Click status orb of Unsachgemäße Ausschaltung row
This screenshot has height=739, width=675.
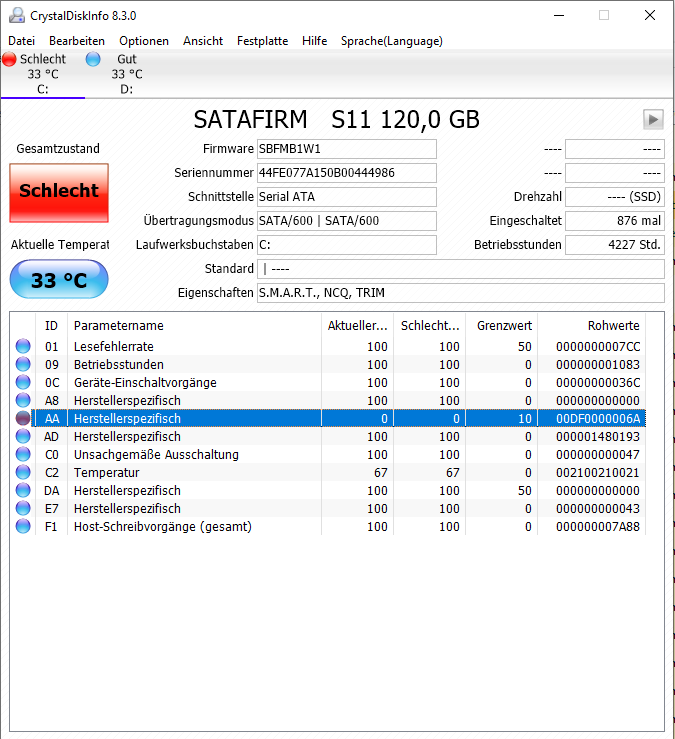pos(23,454)
